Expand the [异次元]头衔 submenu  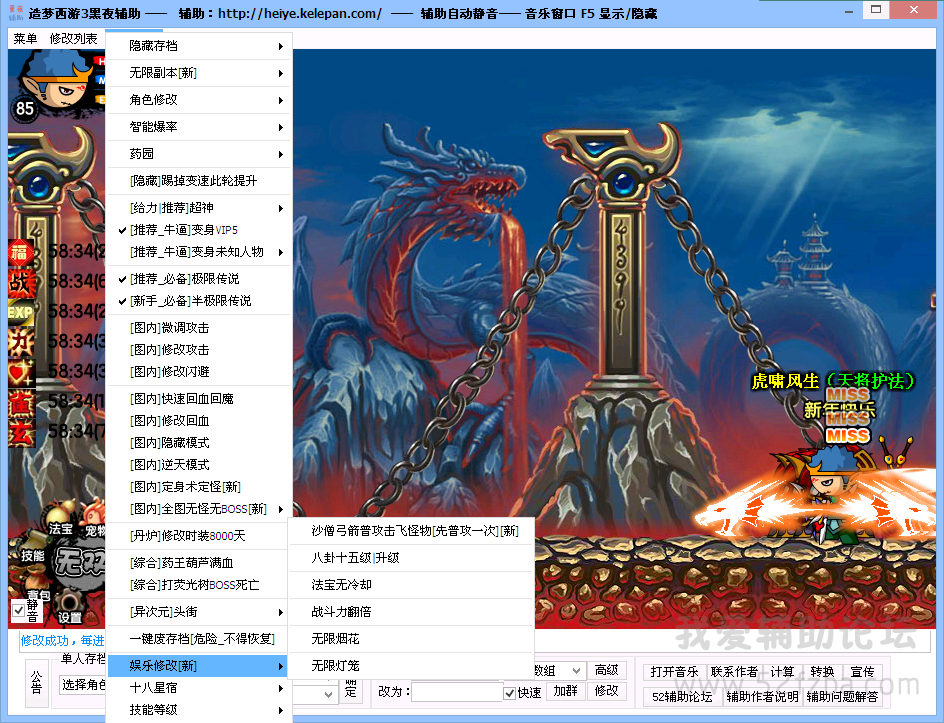(199, 612)
